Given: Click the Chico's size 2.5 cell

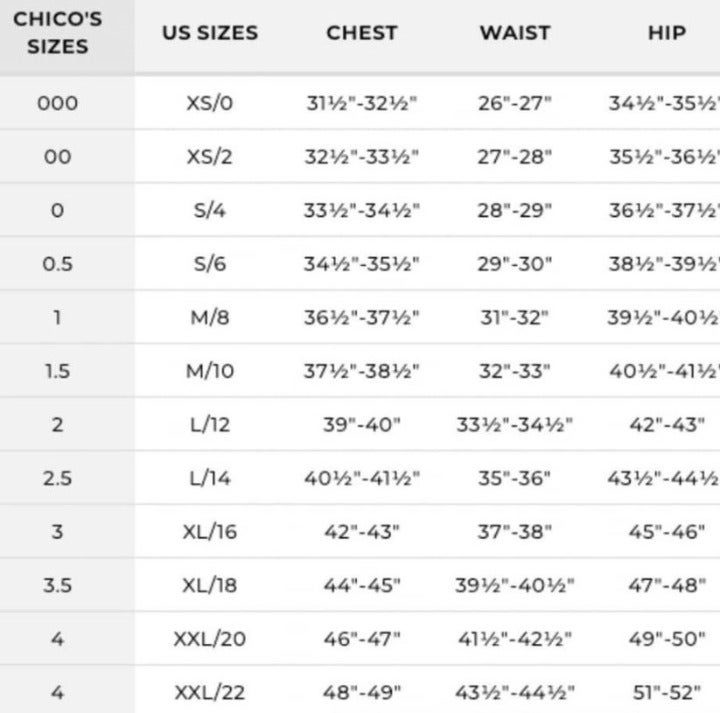Looking at the screenshot, I should (57, 478).
